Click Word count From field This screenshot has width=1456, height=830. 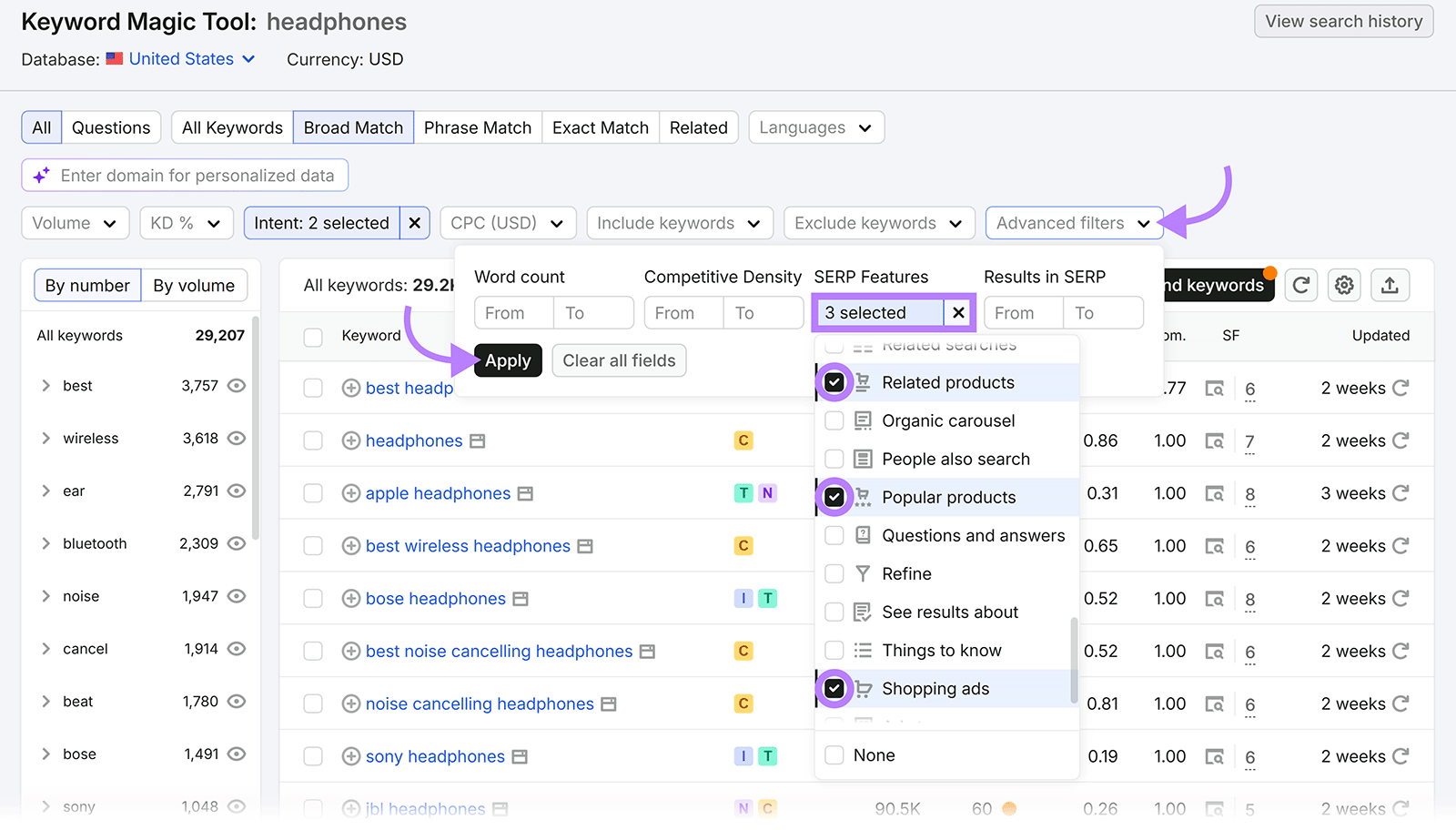[x=514, y=313]
